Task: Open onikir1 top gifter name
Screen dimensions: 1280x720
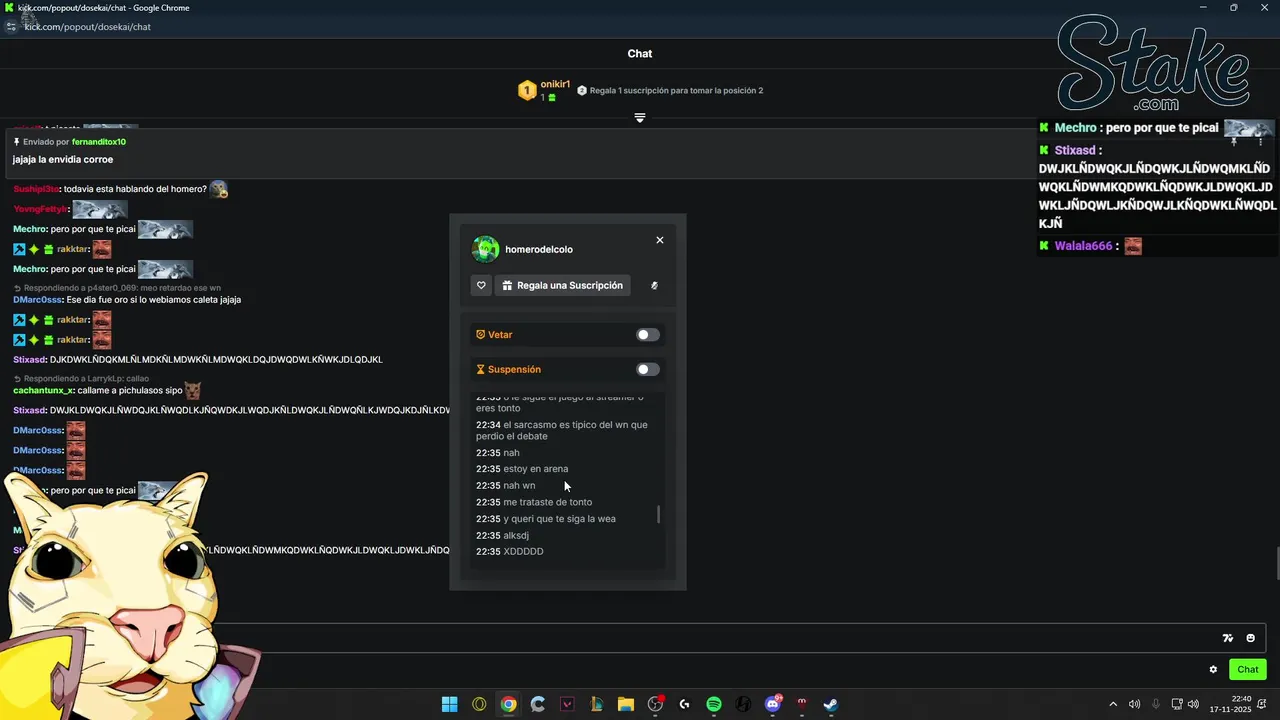Action: 555,85
